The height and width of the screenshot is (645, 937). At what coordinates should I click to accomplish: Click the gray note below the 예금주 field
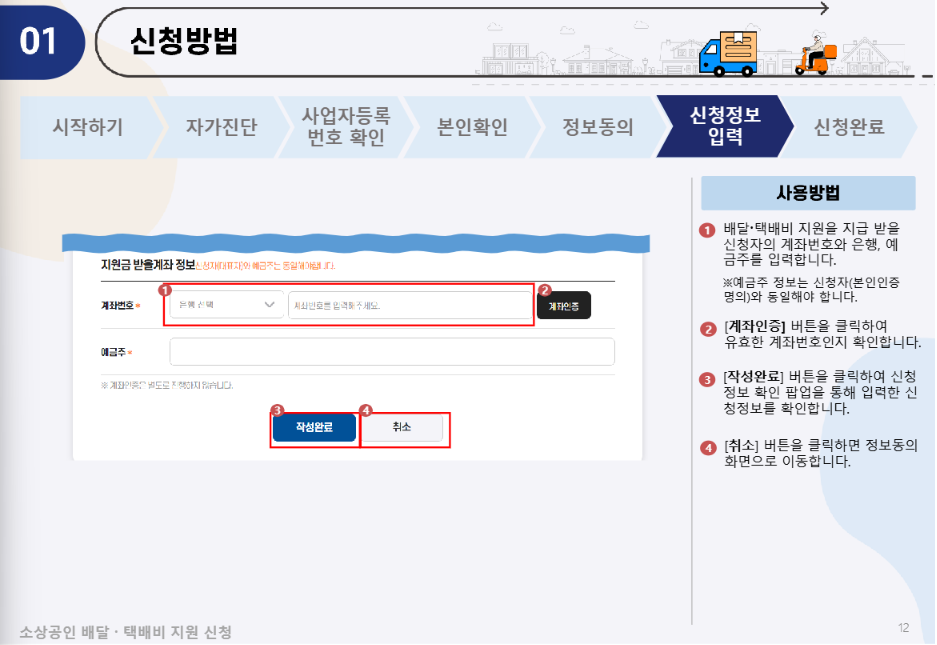pos(167,386)
